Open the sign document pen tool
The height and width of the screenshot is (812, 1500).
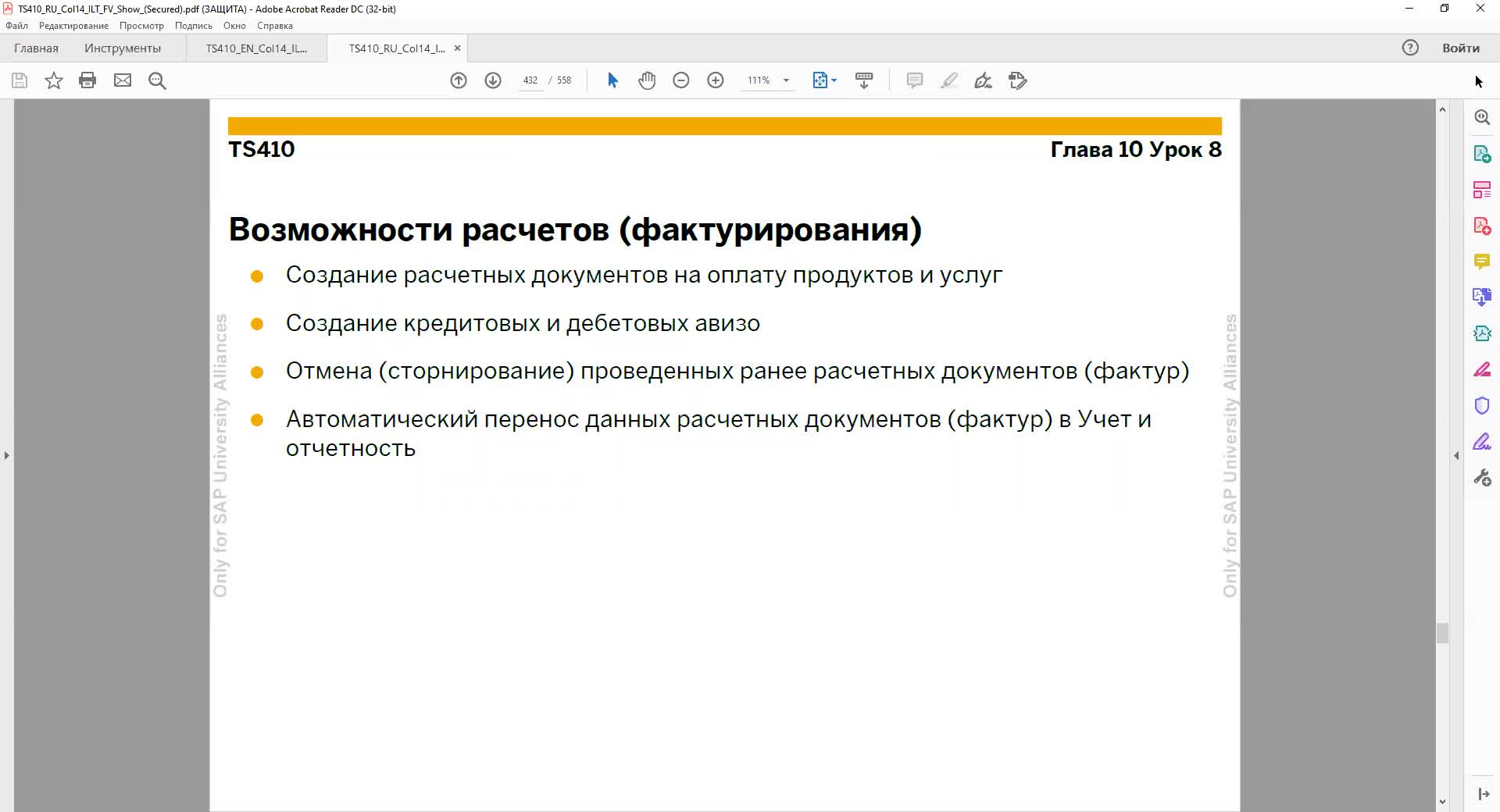[983, 80]
